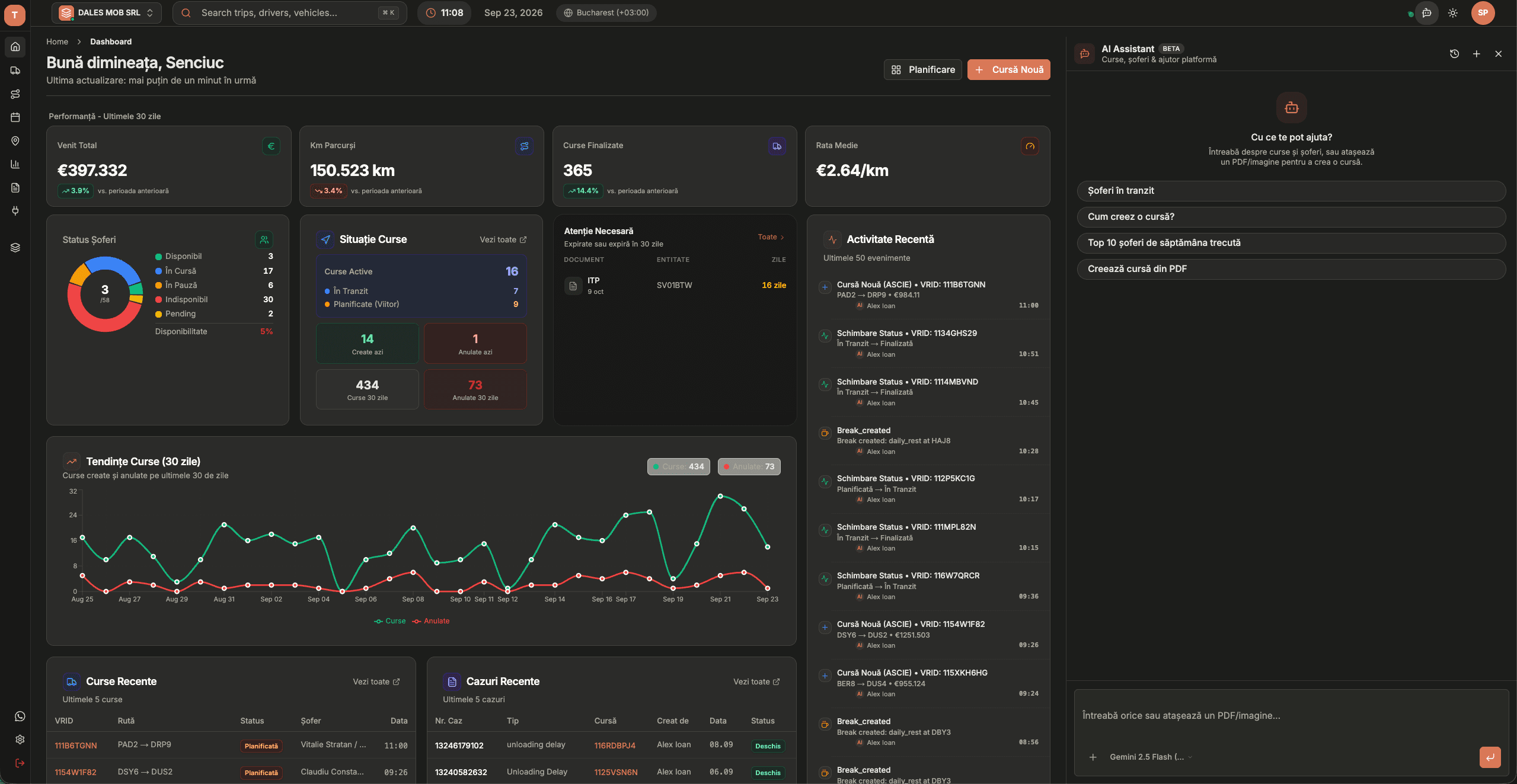Open AI Assistant chat history icon

click(x=1454, y=54)
